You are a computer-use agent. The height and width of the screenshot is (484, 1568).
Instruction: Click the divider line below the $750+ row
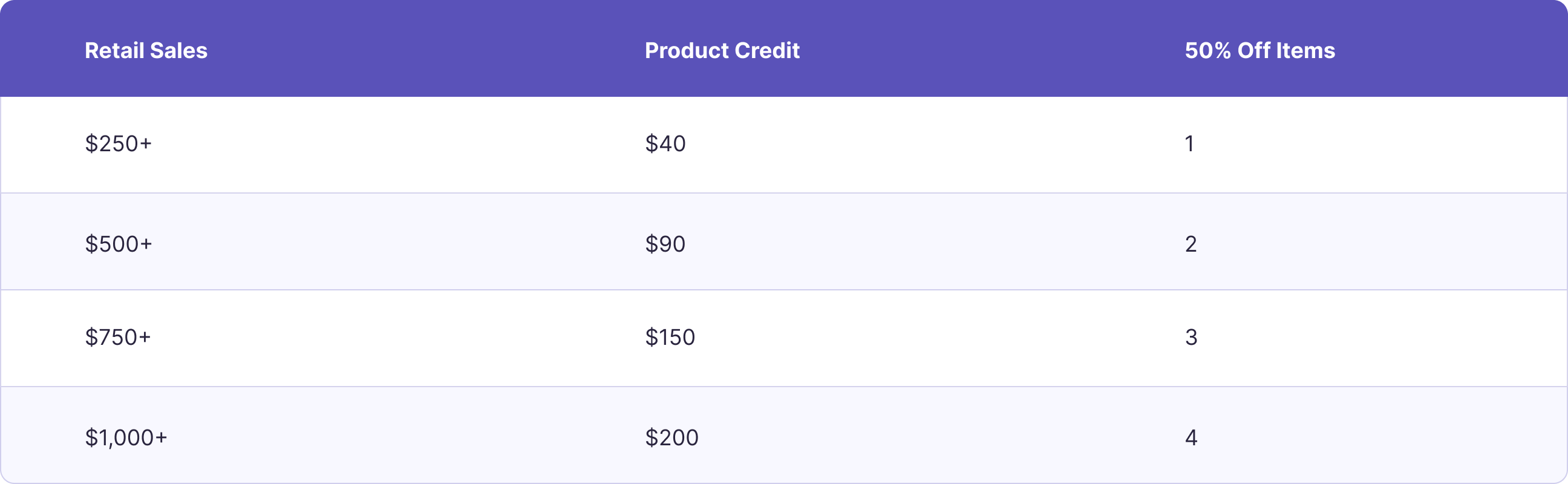[784, 387]
